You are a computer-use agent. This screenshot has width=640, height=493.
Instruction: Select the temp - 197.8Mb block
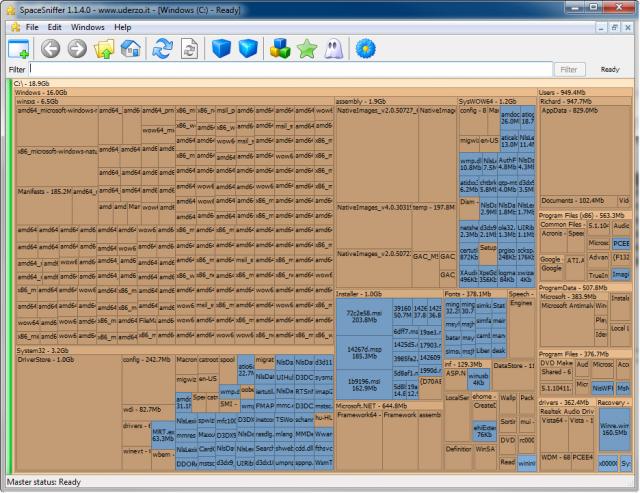pos(433,227)
